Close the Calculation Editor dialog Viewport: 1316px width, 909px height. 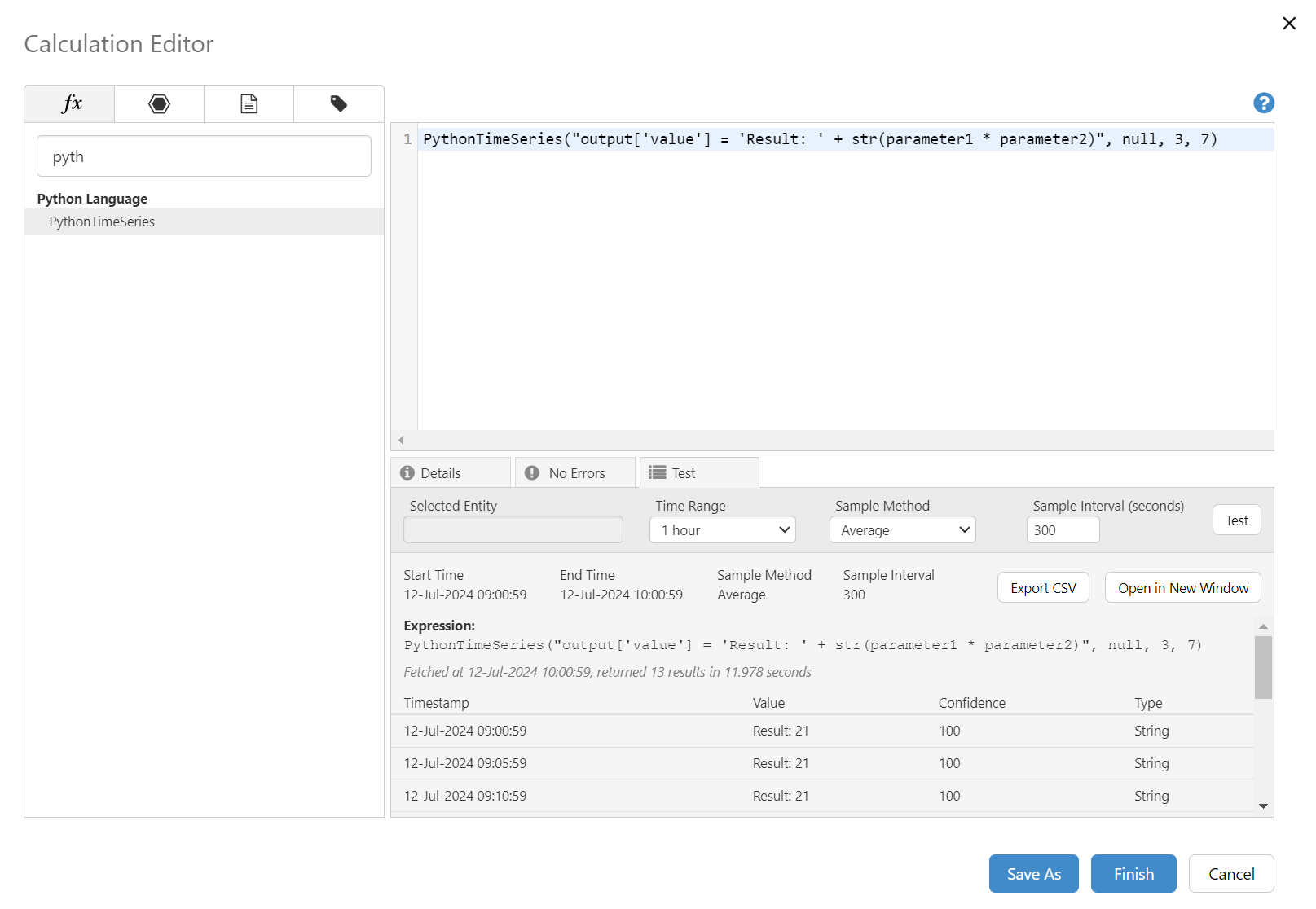click(1288, 24)
